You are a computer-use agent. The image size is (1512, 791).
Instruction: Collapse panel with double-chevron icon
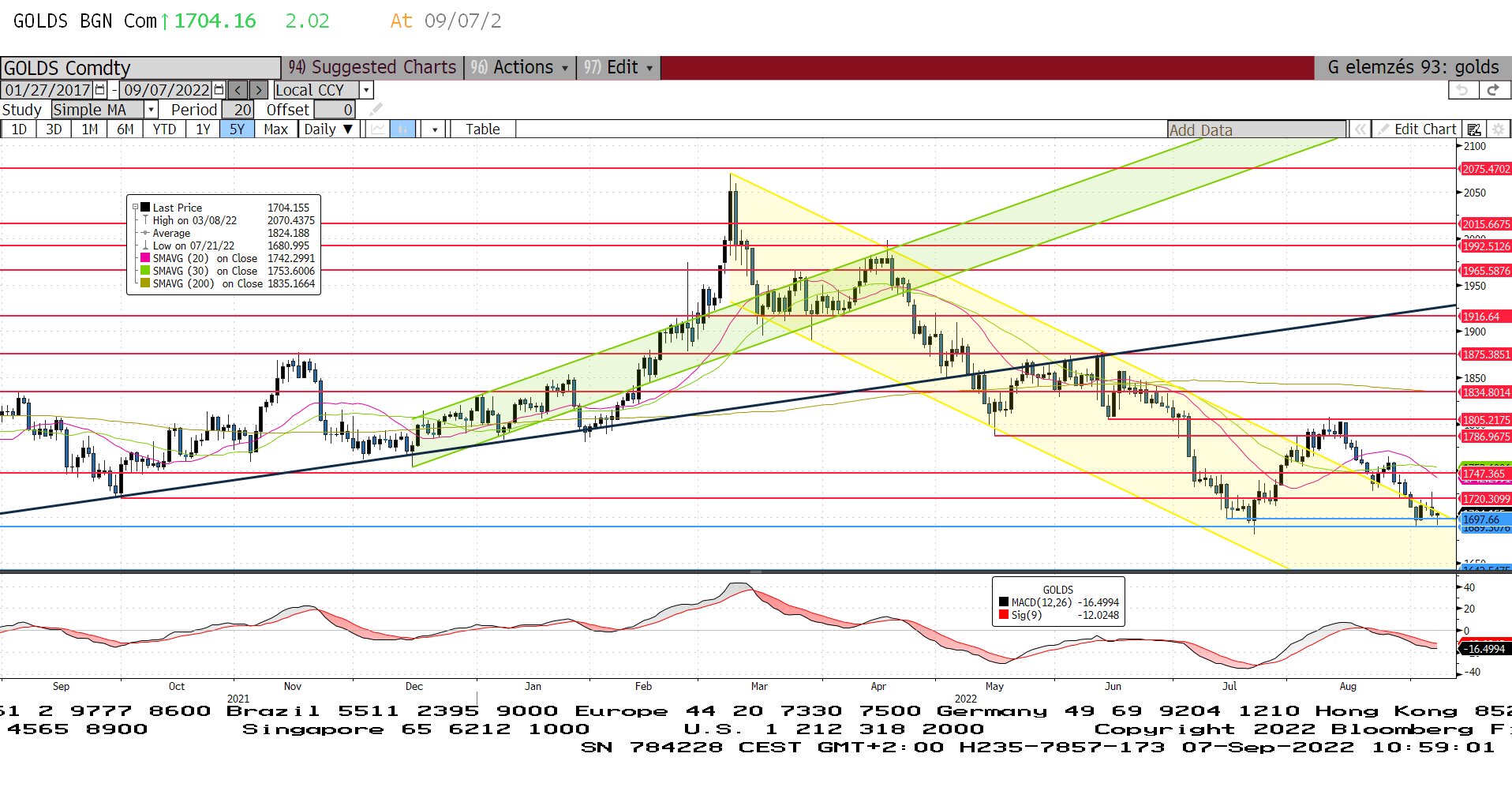coord(1360,129)
